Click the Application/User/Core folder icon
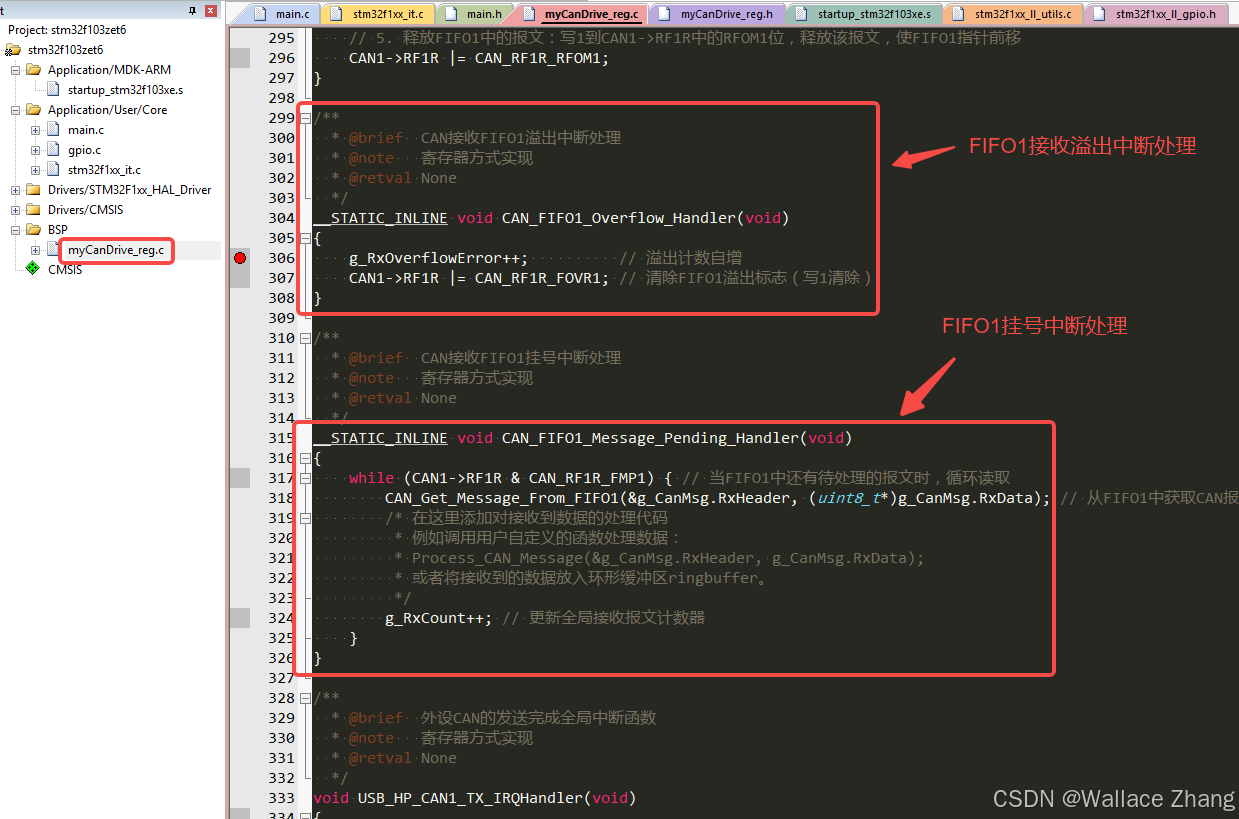The image size is (1239, 819). 33,110
